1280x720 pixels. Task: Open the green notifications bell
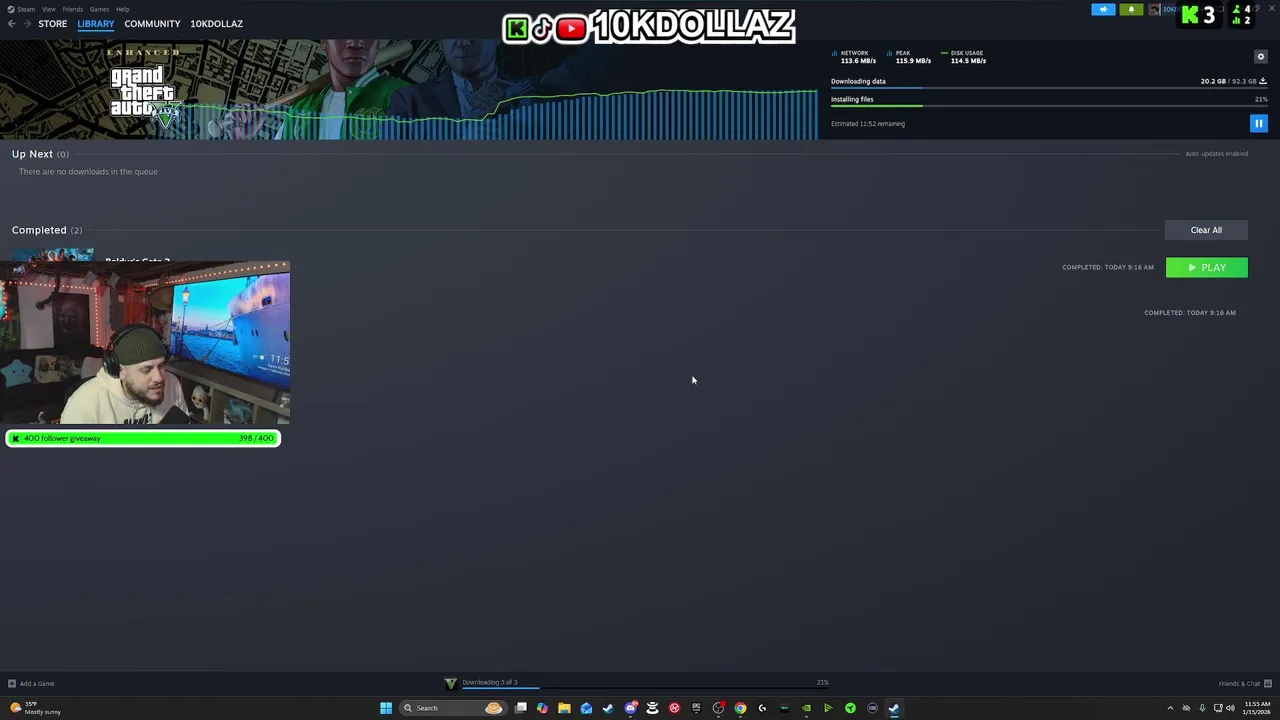[1131, 10]
